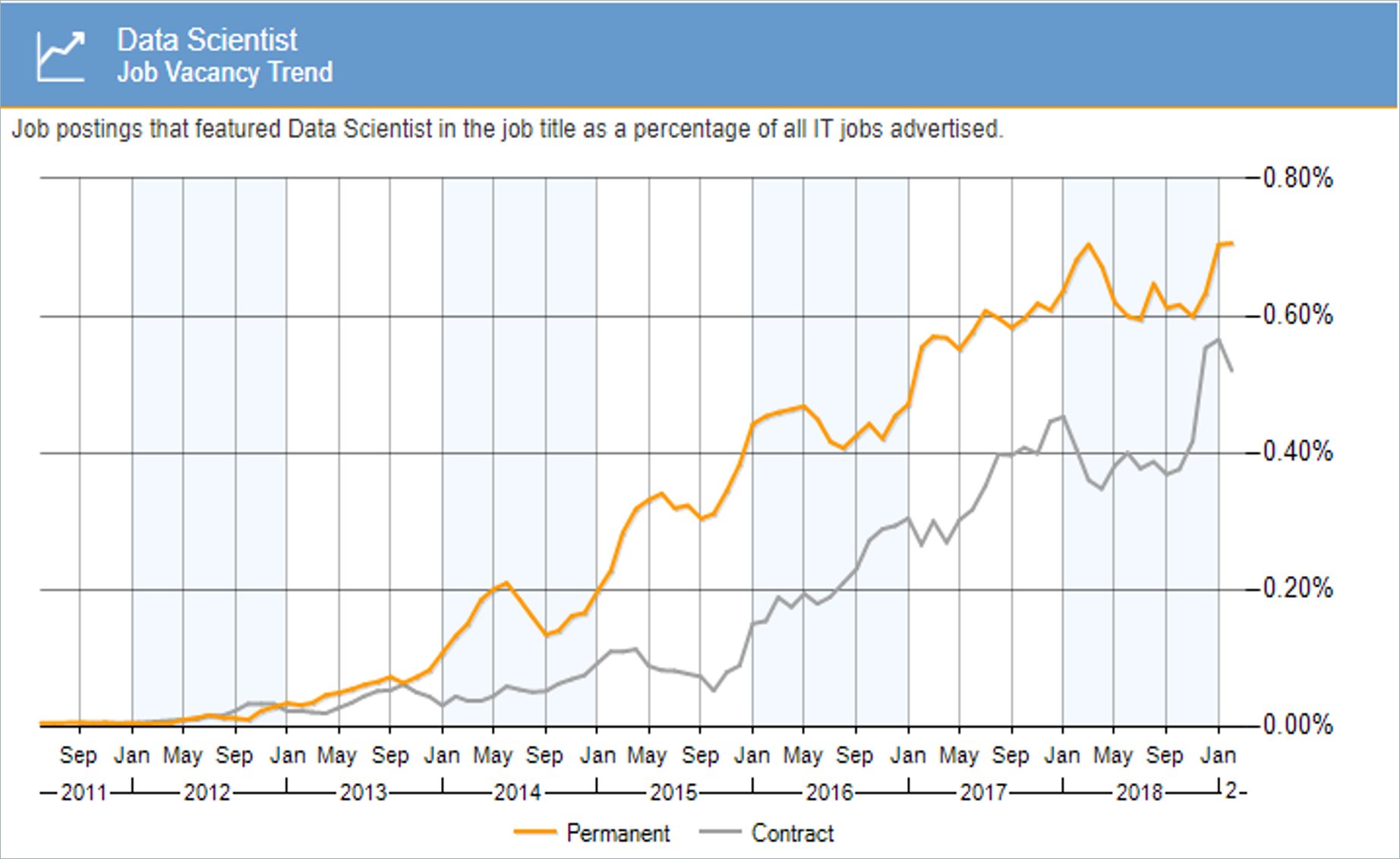Click the line chart trend icon in header
Screen dimensions: 1400x859
click(x=61, y=56)
